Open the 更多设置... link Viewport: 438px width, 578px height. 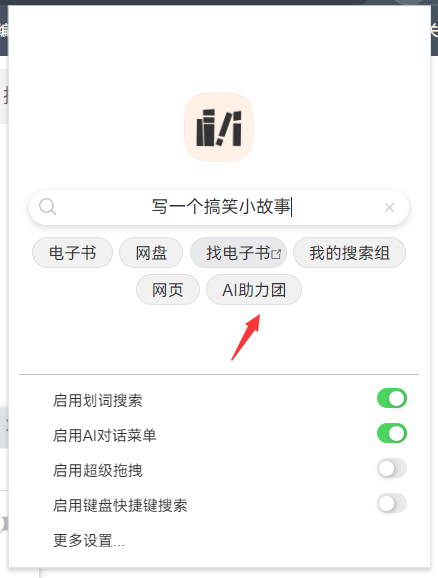tap(89, 540)
